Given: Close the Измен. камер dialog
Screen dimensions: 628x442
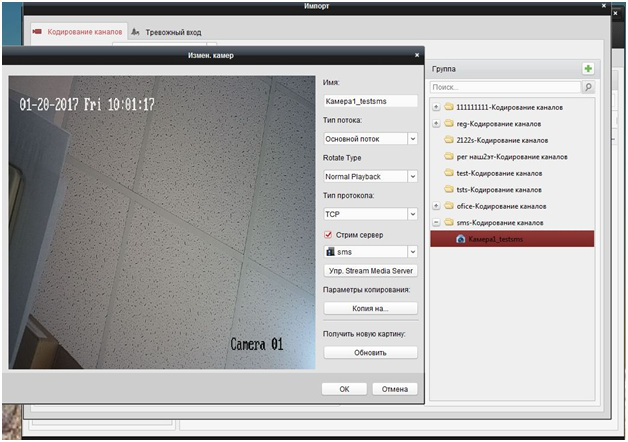Looking at the screenshot, I should 417,54.
